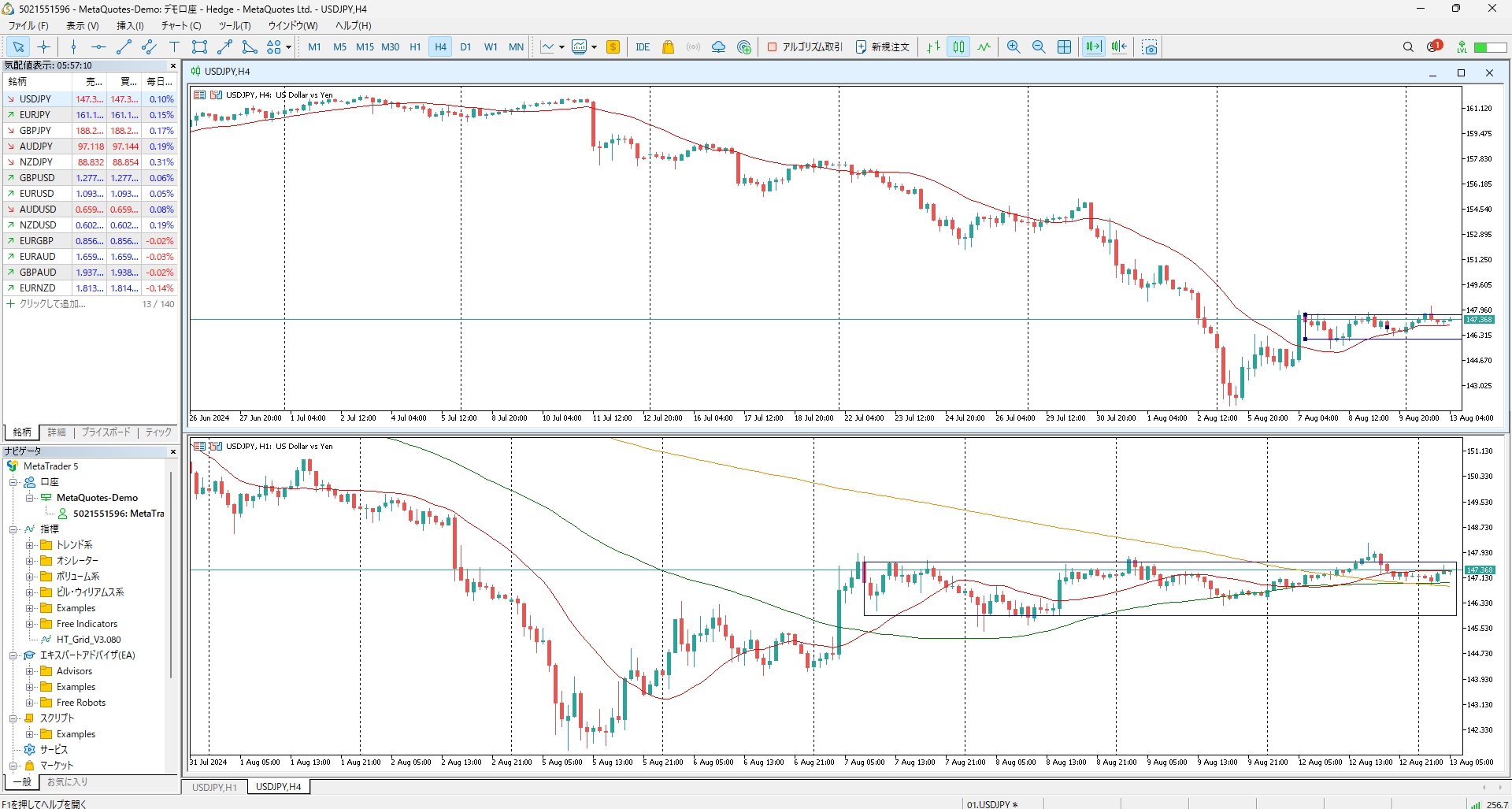Image resolution: width=1512 pixels, height=809 pixels.
Task: Toggle chart auto-scroll to latest bar
Action: pos(1093,47)
